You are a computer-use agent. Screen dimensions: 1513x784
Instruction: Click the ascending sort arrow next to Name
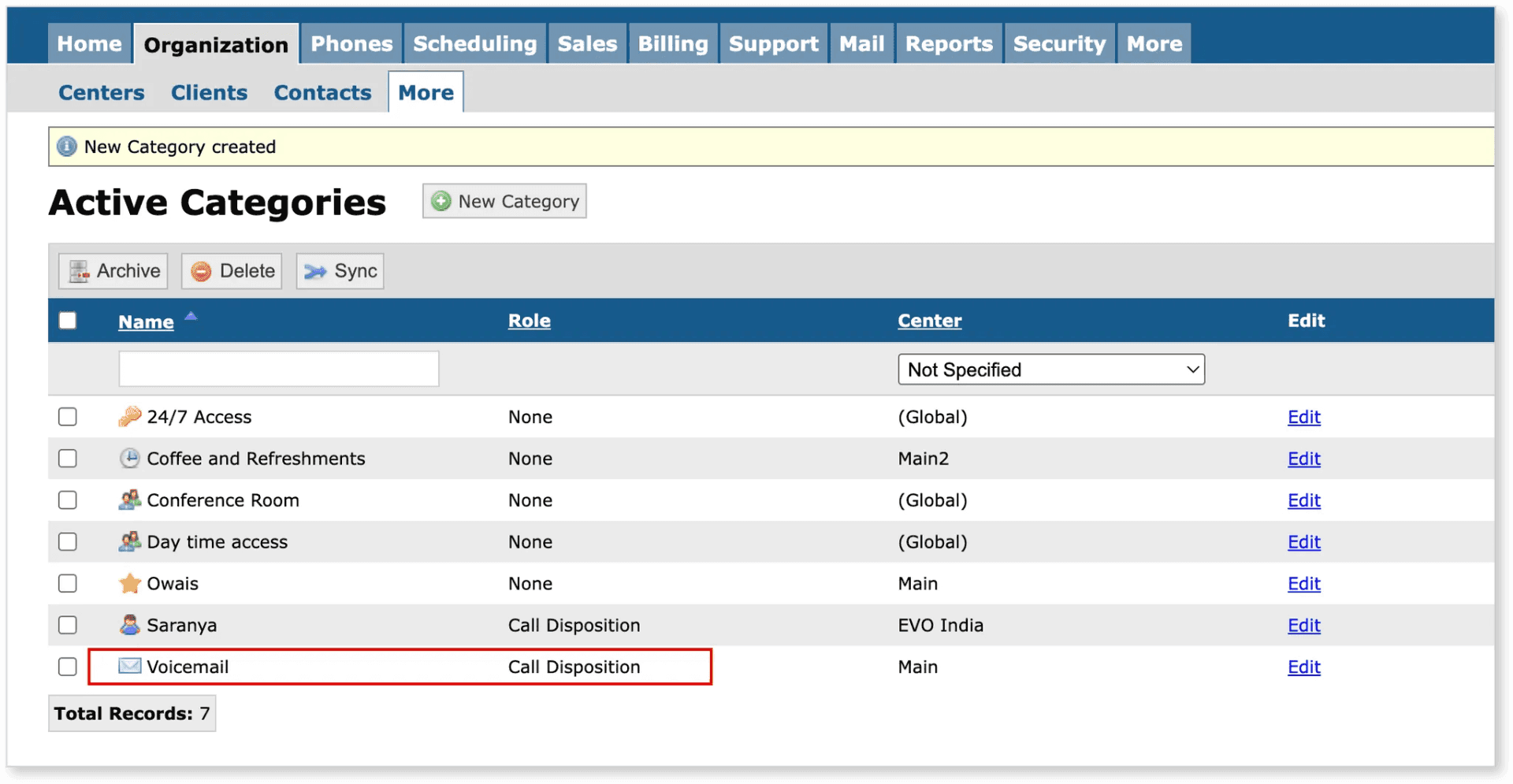click(x=191, y=316)
